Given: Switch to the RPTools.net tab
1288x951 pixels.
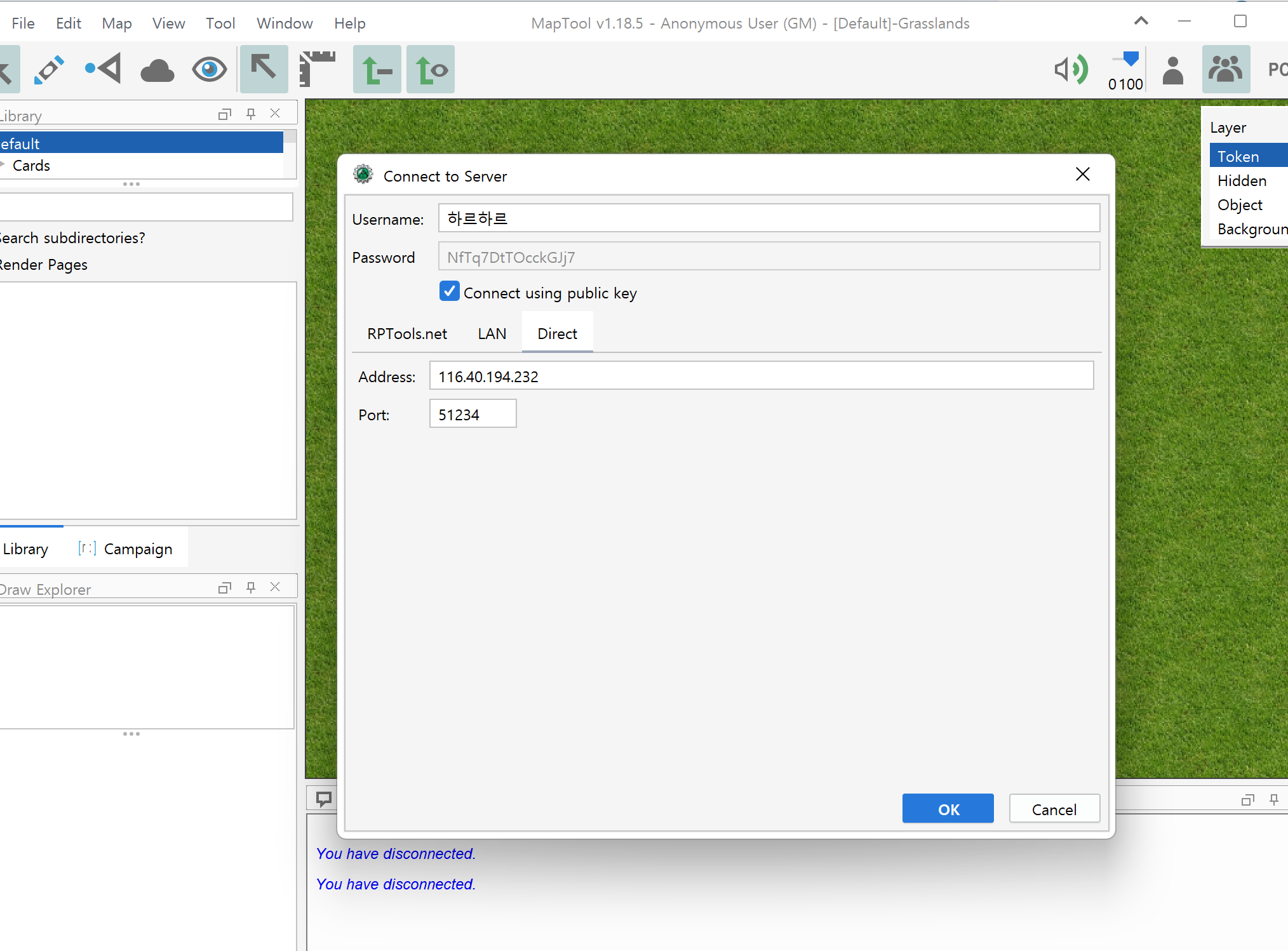Looking at the screenshot, I should coord(407,334).
